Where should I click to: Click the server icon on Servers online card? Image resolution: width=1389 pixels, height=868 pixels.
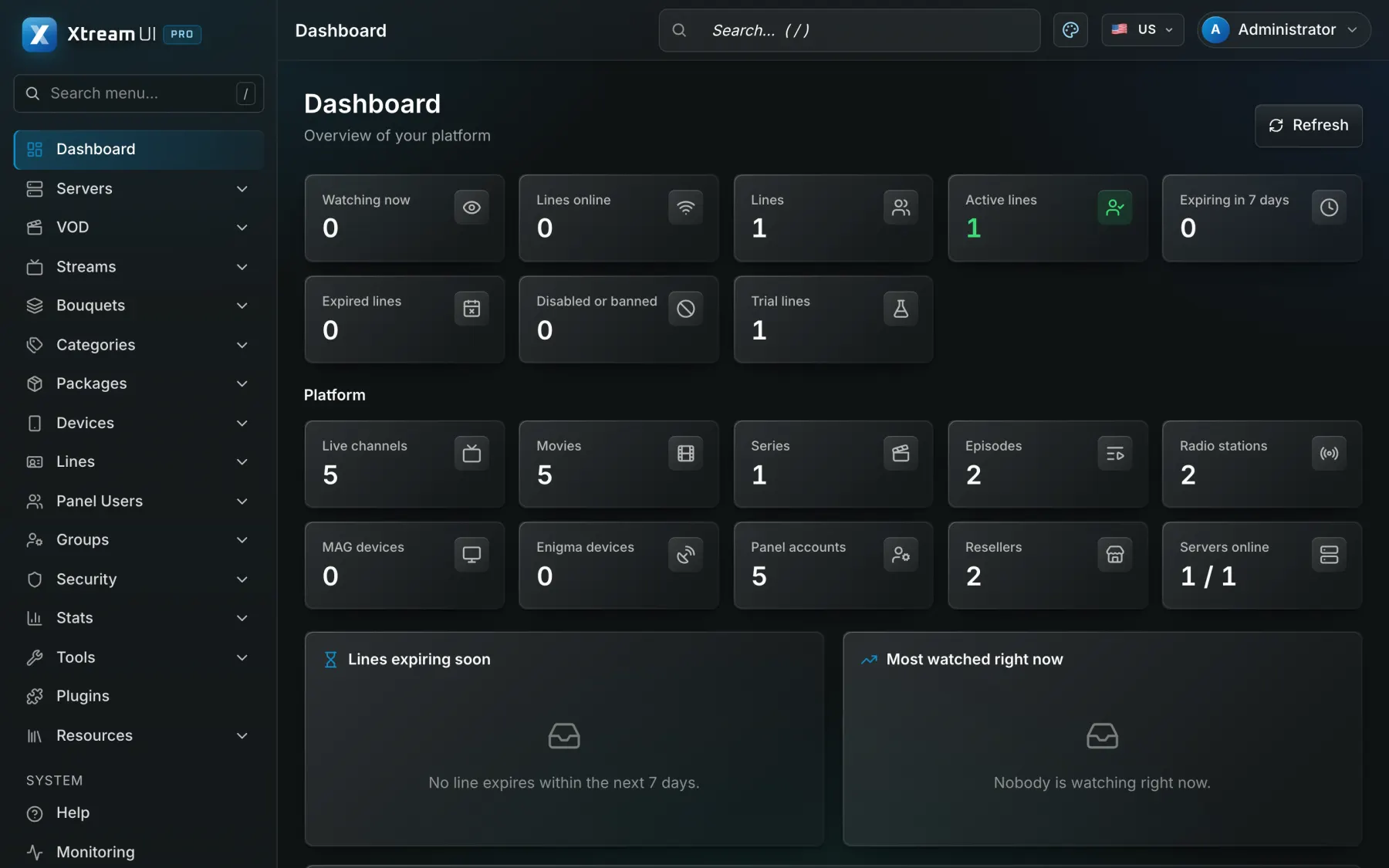click(x=1329, y=555)
